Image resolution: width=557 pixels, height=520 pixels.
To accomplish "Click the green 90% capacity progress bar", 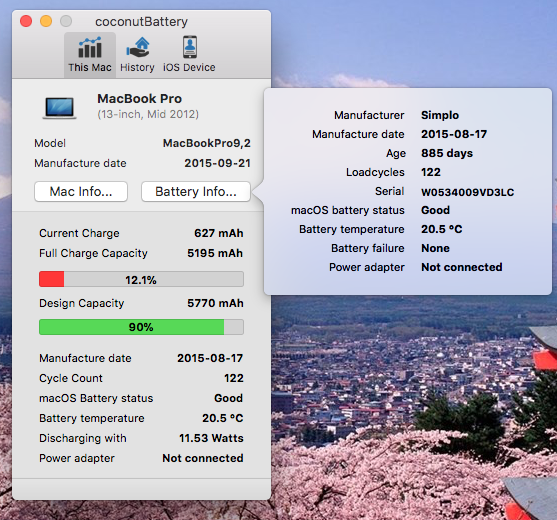I will [141, 327].
